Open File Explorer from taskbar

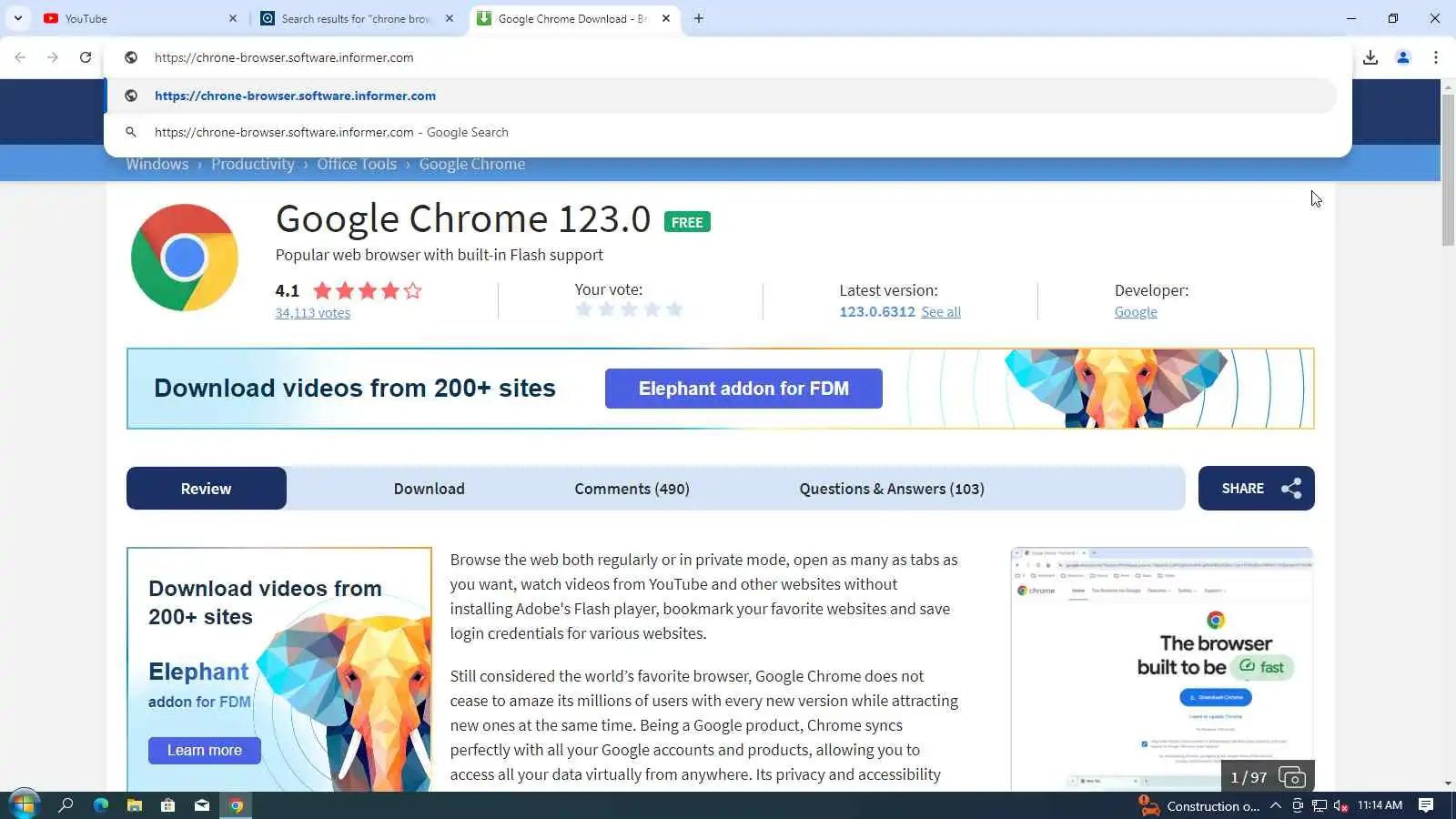click(x=134, y=805)
